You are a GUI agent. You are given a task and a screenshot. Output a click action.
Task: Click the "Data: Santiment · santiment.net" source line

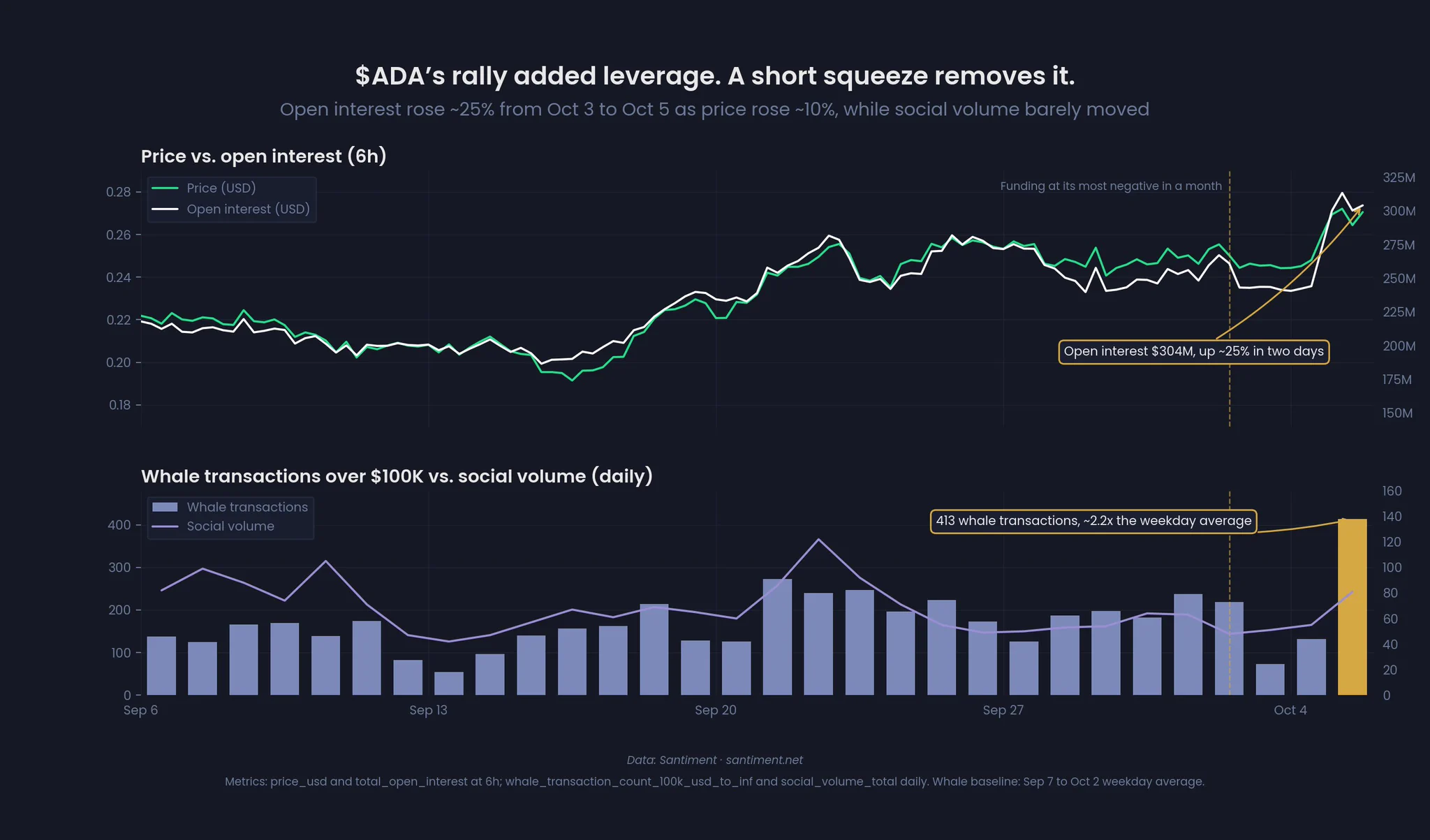(715, 760)
